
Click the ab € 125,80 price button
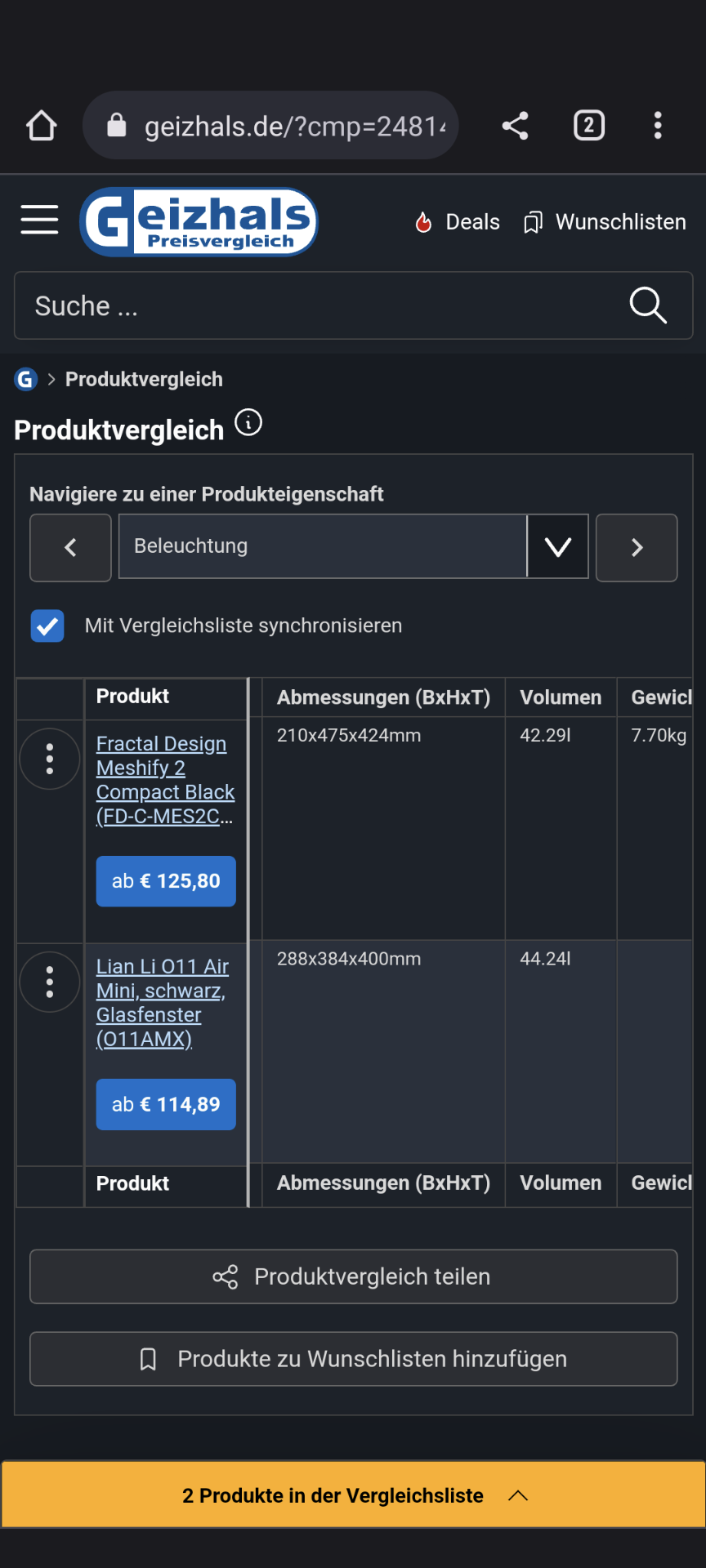pos(166,881)
